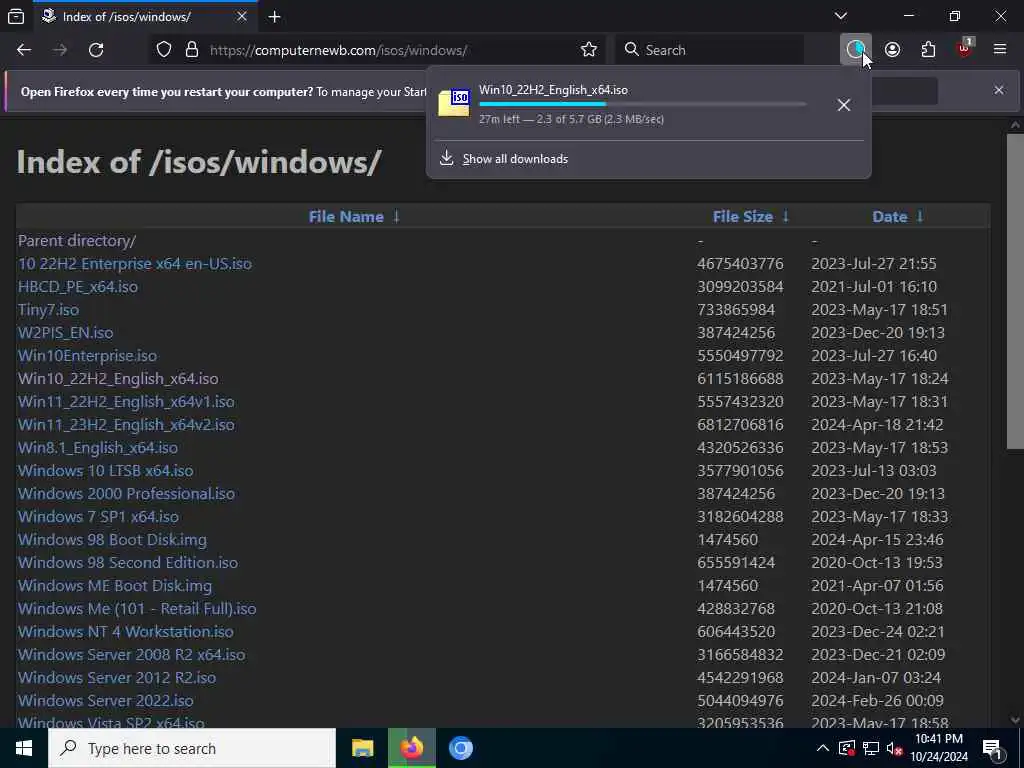Click the Win10_22H2_English_x64.iso download entry
Viewport: 1024px width, 768px height.
point(627,104)
